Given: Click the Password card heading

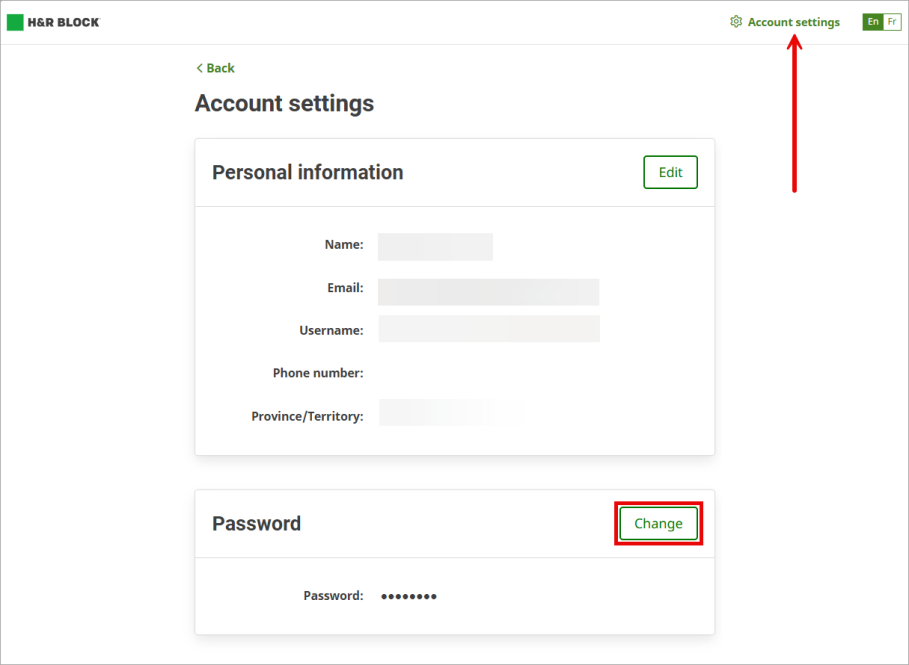Looking at the screenshot, I should (256, 523).
